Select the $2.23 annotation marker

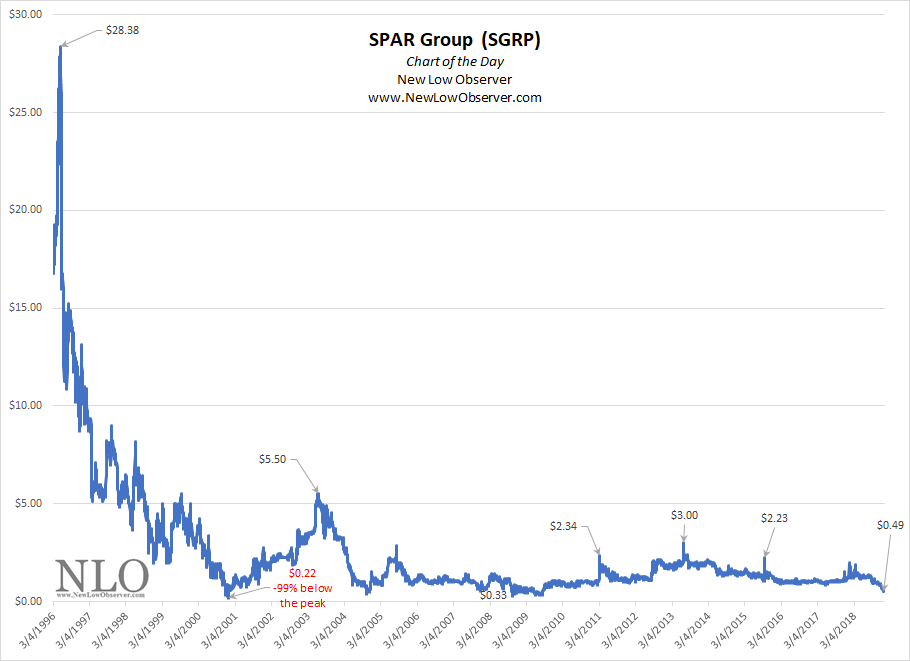[774, 518]
